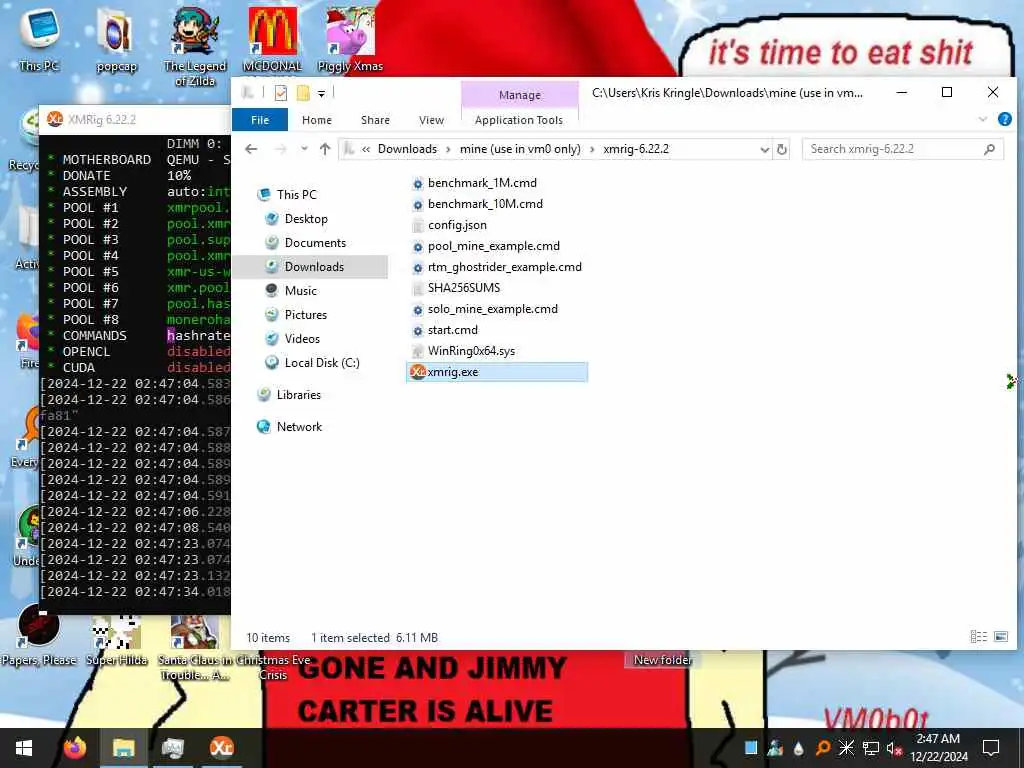This screenshot has height=768, width=1024.
Task: Select Super Hilda desktop shortcut
Action: pos(117,640)
